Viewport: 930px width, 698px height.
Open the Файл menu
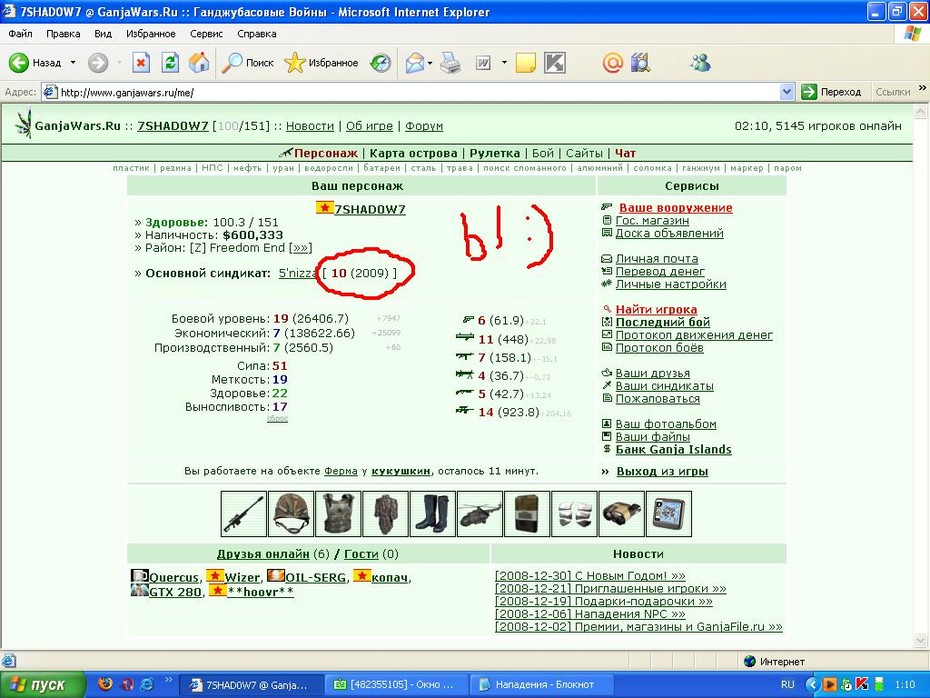[20, 34]
